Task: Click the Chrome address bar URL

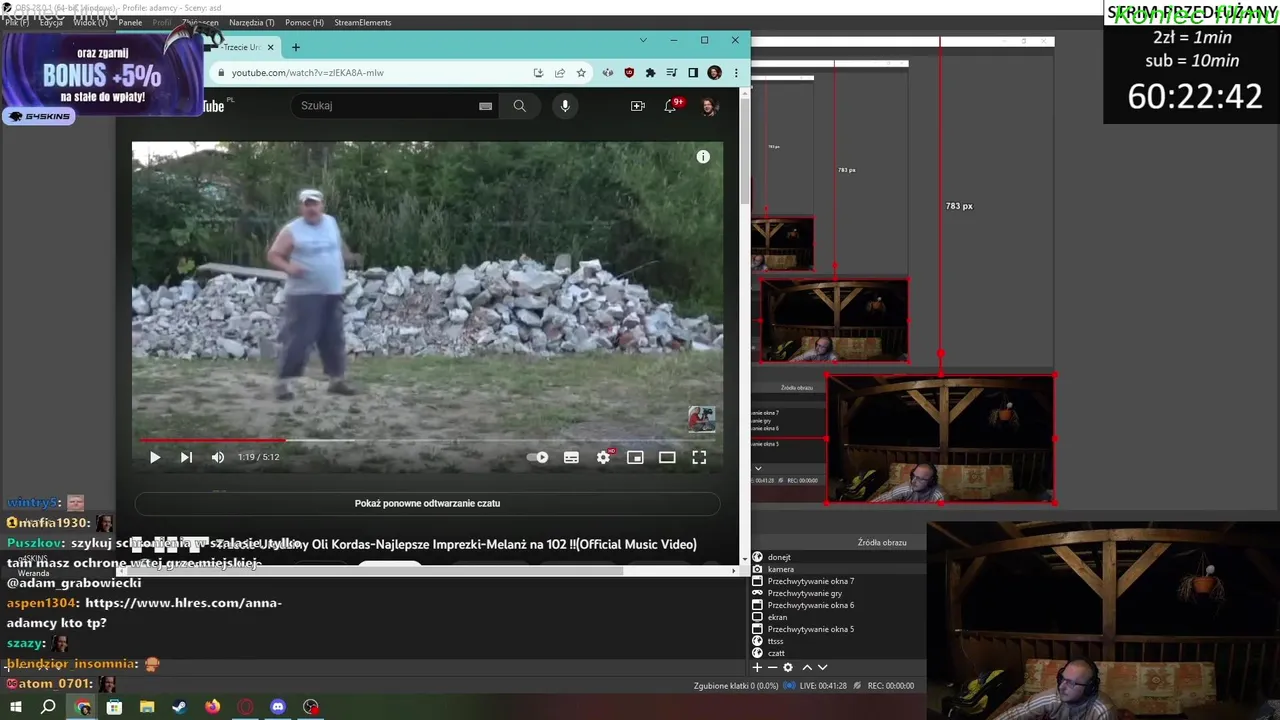Action: 308,73
